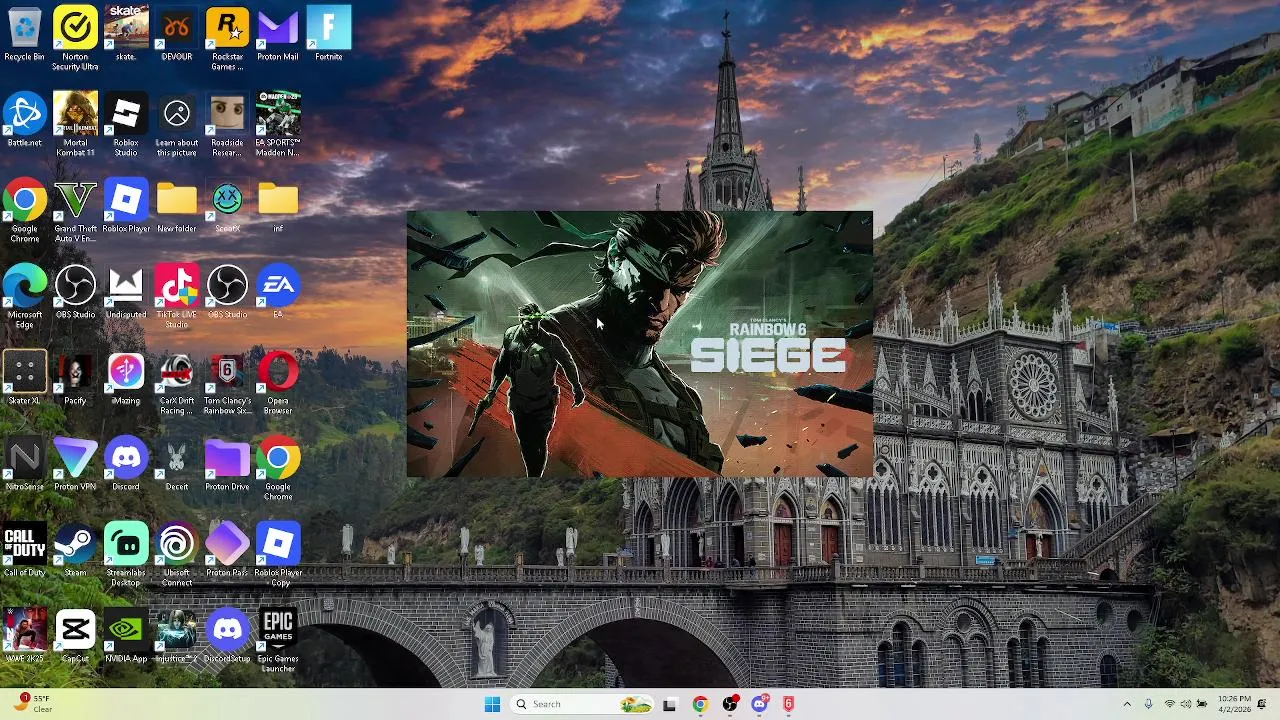Launch Proton VPN shortcut

[75, 465]
